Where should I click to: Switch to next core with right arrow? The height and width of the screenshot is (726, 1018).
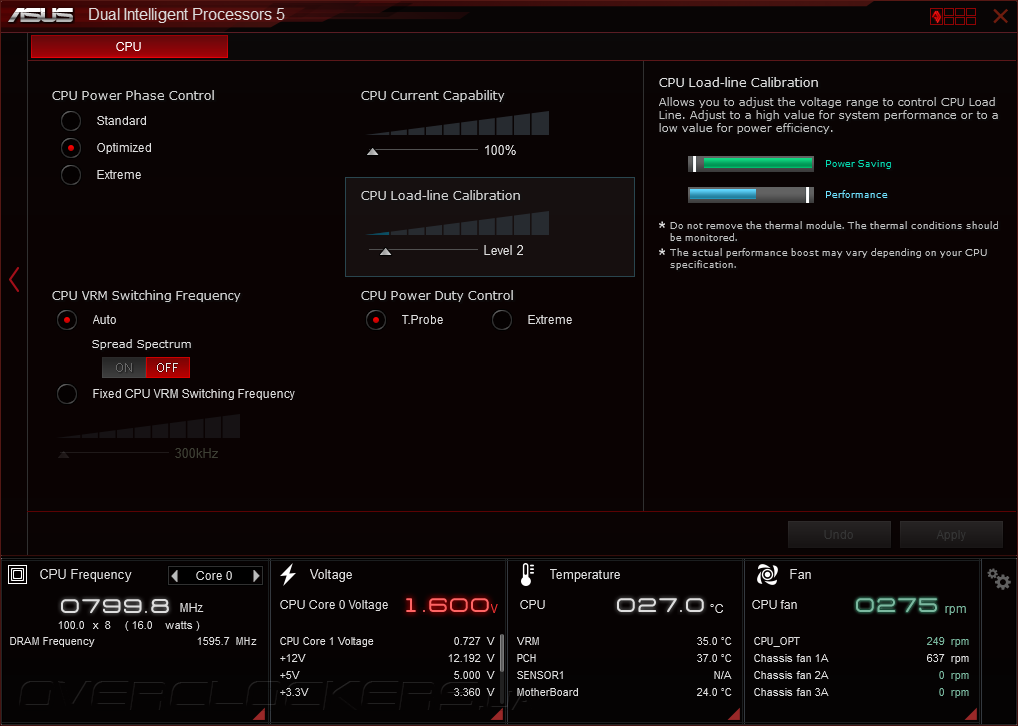click(x=256, y=575)
